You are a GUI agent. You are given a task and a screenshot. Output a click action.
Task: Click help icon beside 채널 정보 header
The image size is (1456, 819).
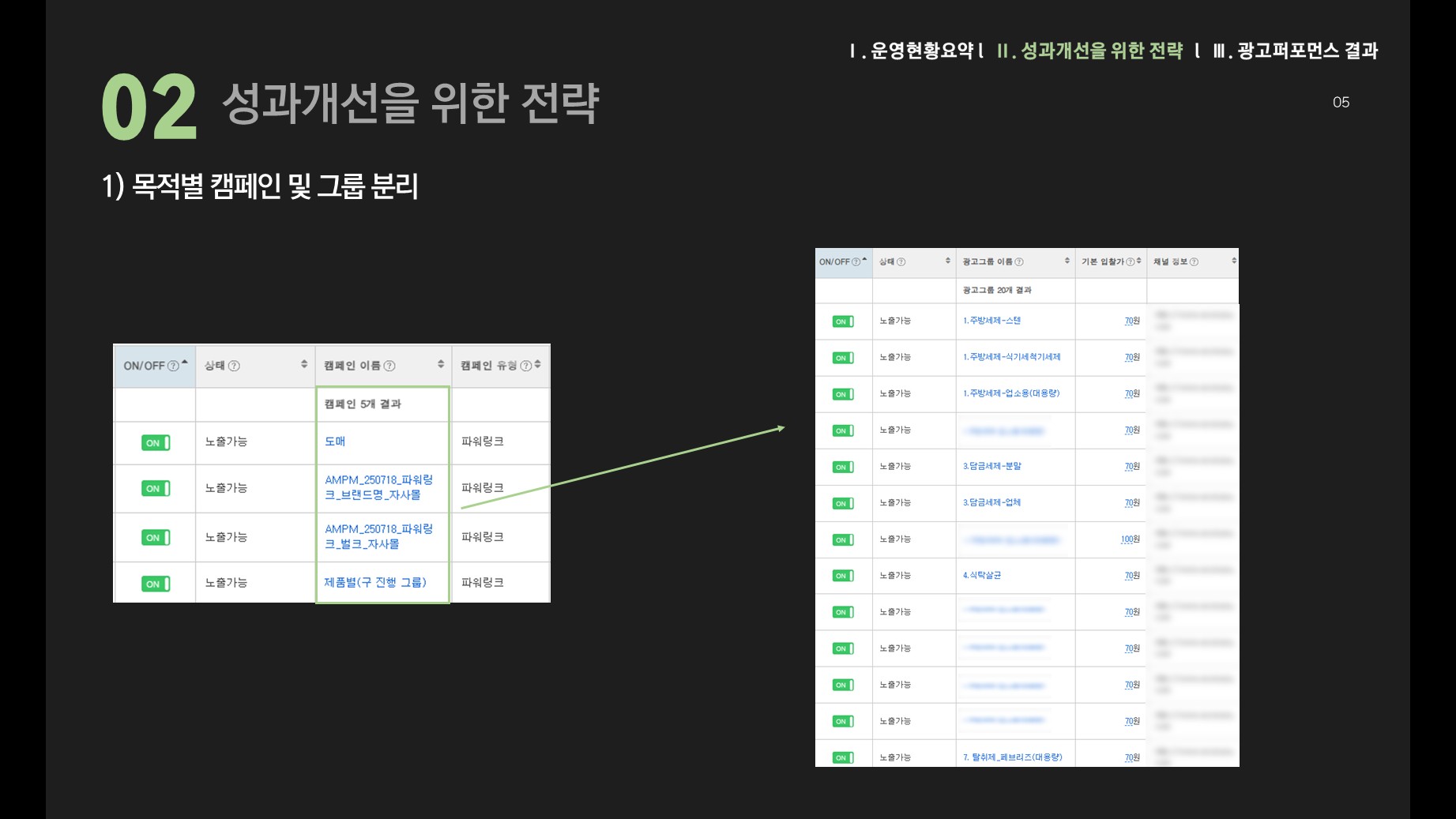click(x=1194, y=262)
